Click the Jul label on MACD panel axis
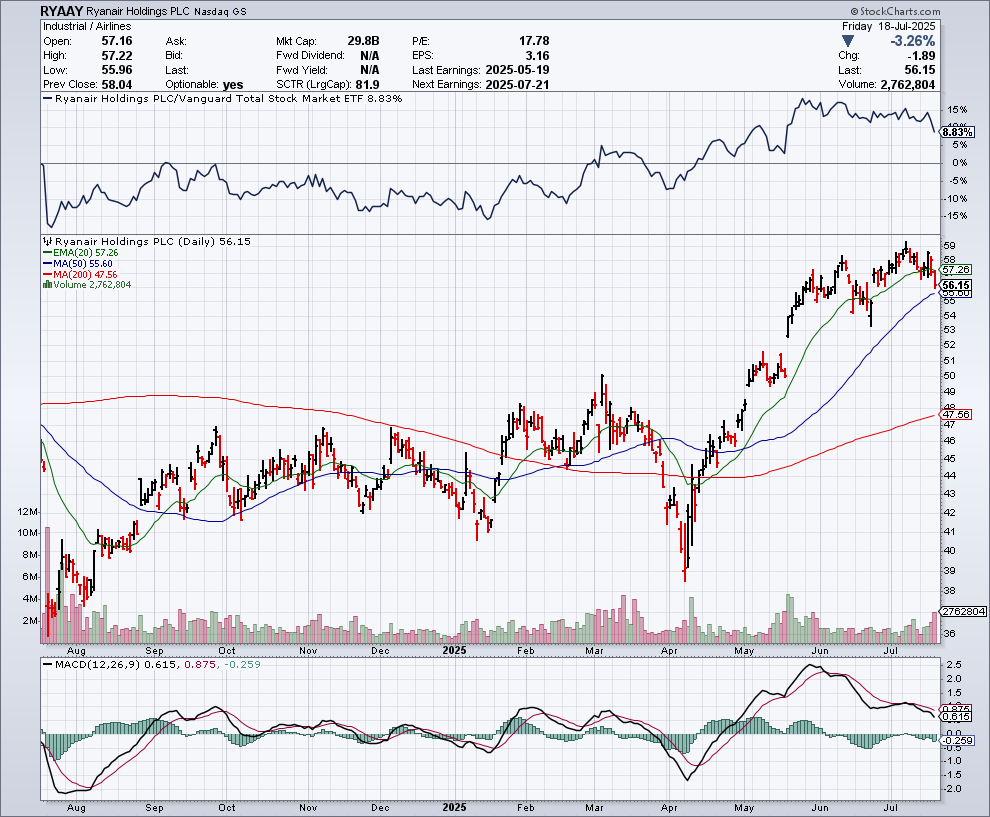 coord(891,808)
